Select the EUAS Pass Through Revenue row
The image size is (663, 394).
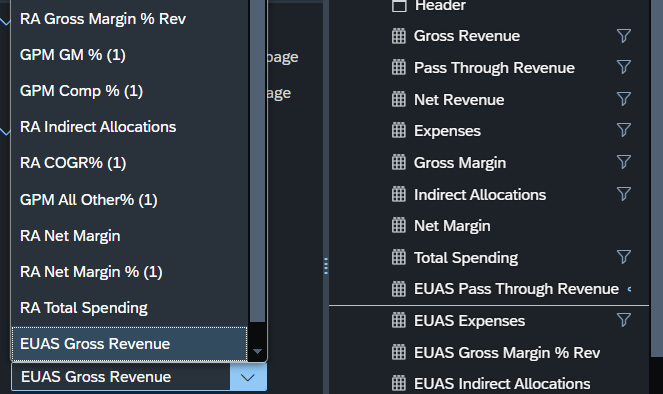489,289
